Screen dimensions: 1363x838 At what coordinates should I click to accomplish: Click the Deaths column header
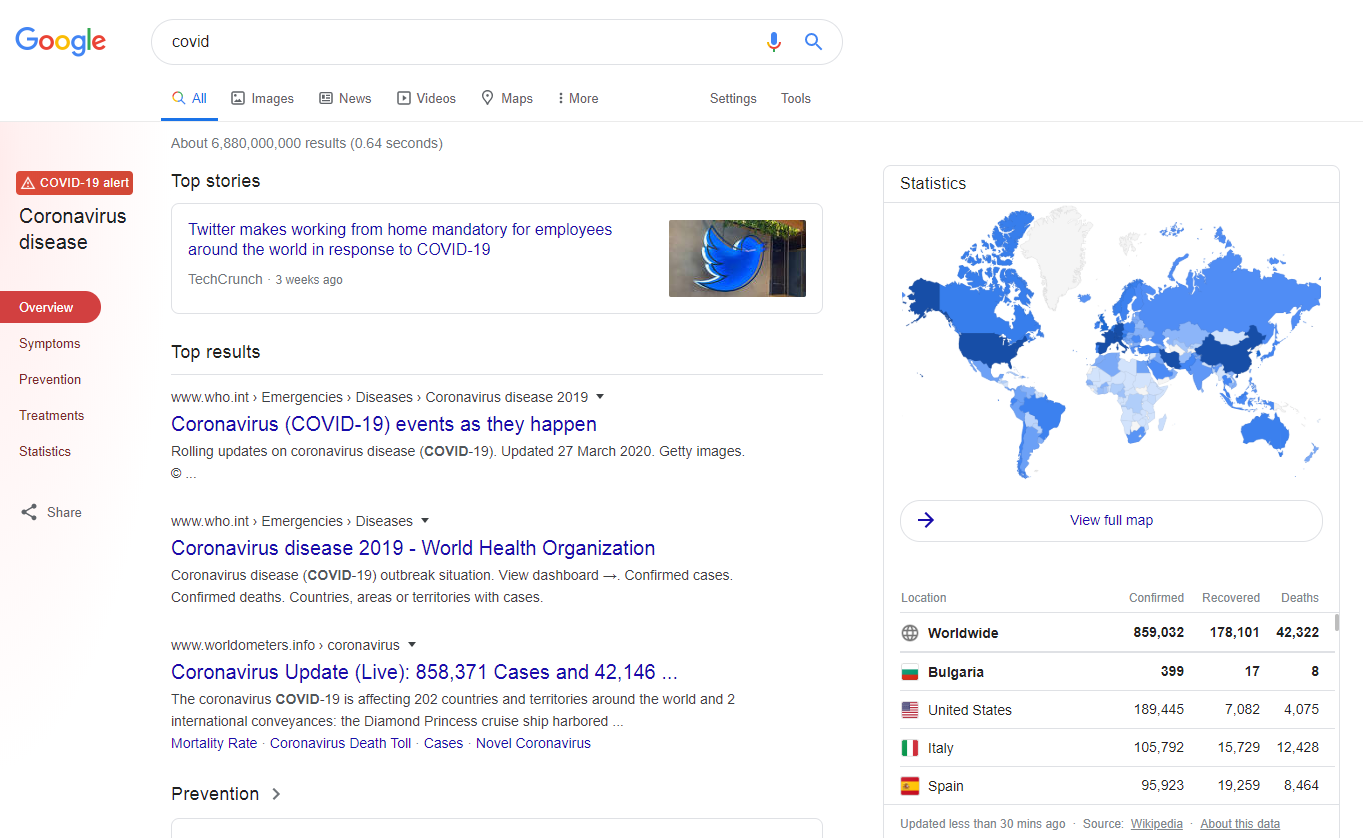(1300, 598)
